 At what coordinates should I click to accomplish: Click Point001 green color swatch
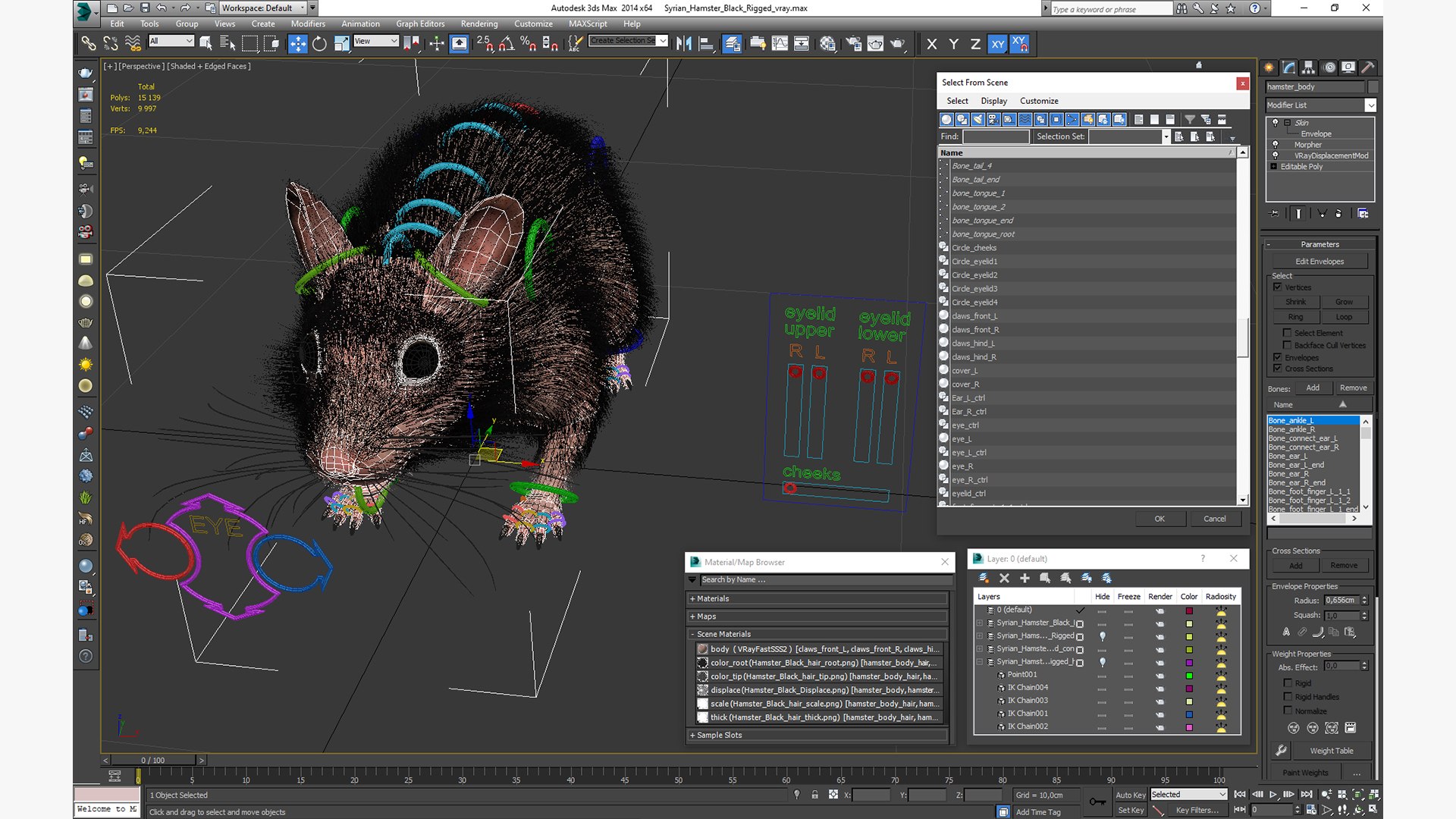(x=1189, y=675)
